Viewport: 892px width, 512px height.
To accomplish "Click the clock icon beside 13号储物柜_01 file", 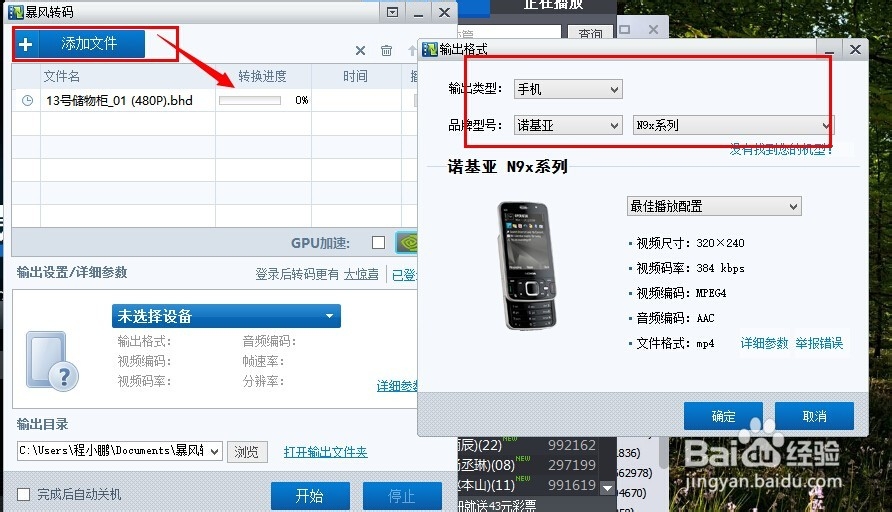I will [x=27, y=101].
